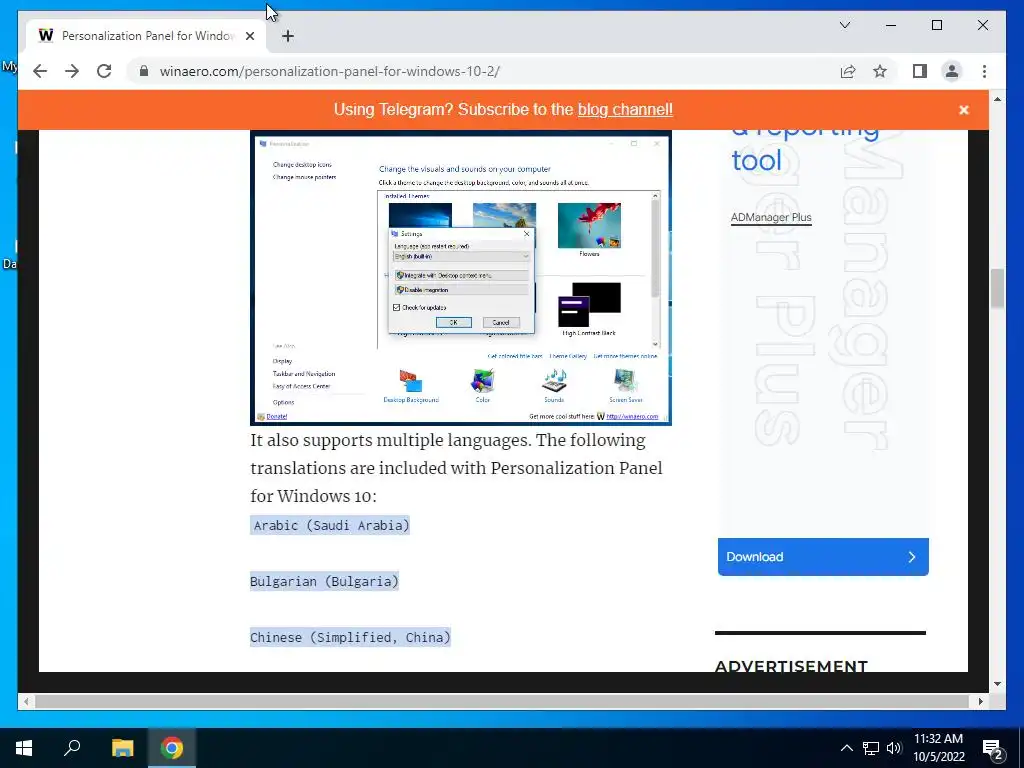Click the page scrollbar up arrow
Screen dimensions: 1024x768
click(997, 99)
